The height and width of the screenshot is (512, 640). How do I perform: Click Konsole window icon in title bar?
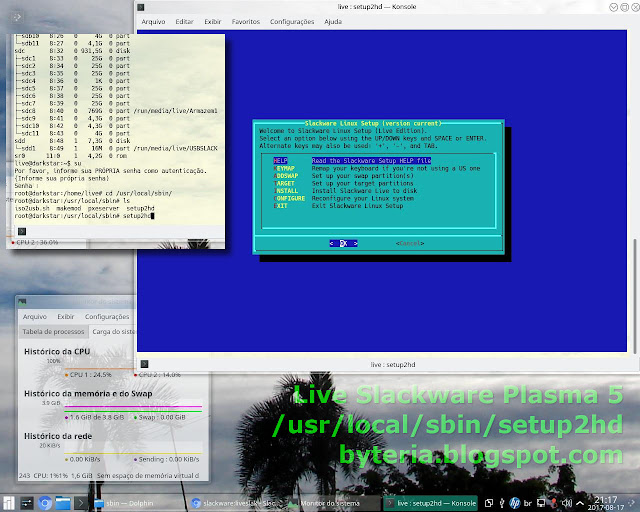click(141, 7)
